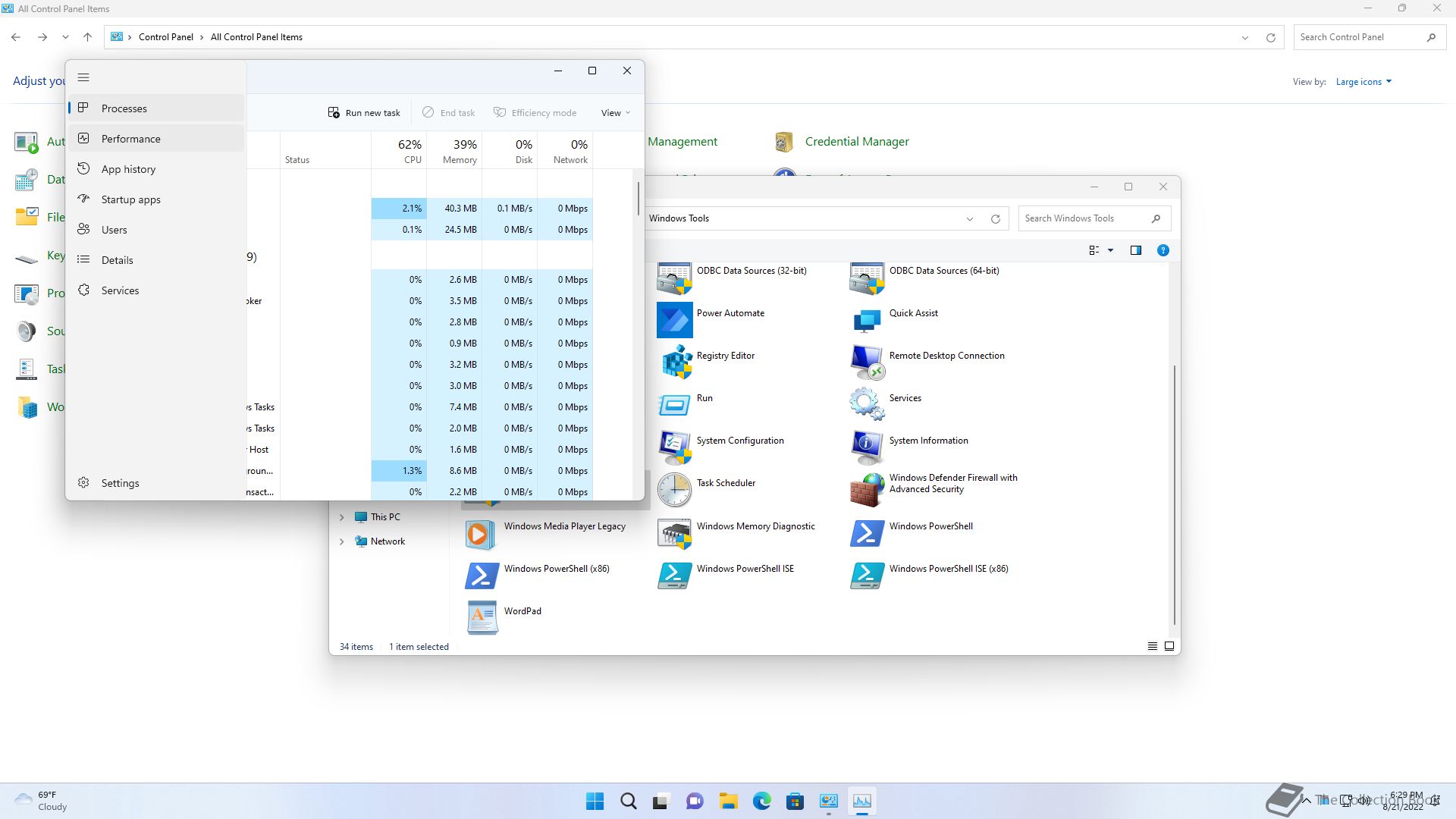Go to Startup apps page
The image size is (1456, 819).
click(x=156, y=199)
